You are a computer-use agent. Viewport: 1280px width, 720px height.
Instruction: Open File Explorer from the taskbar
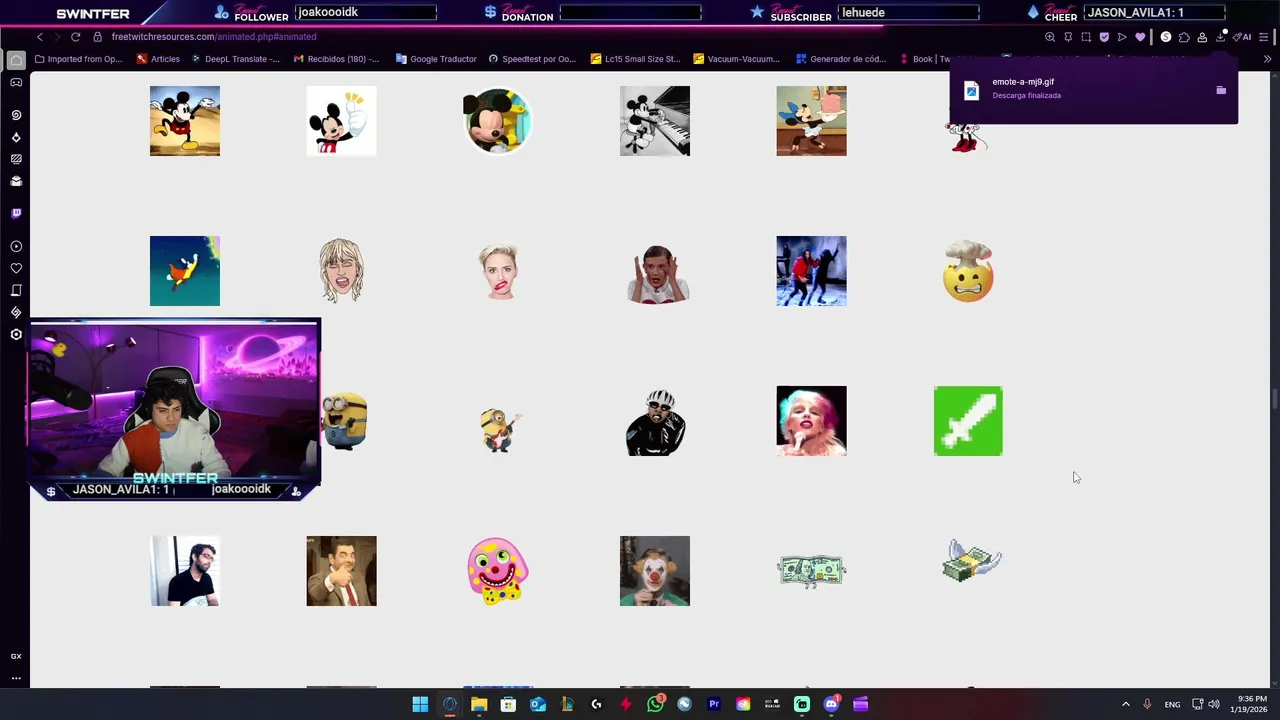click(479, 704)
